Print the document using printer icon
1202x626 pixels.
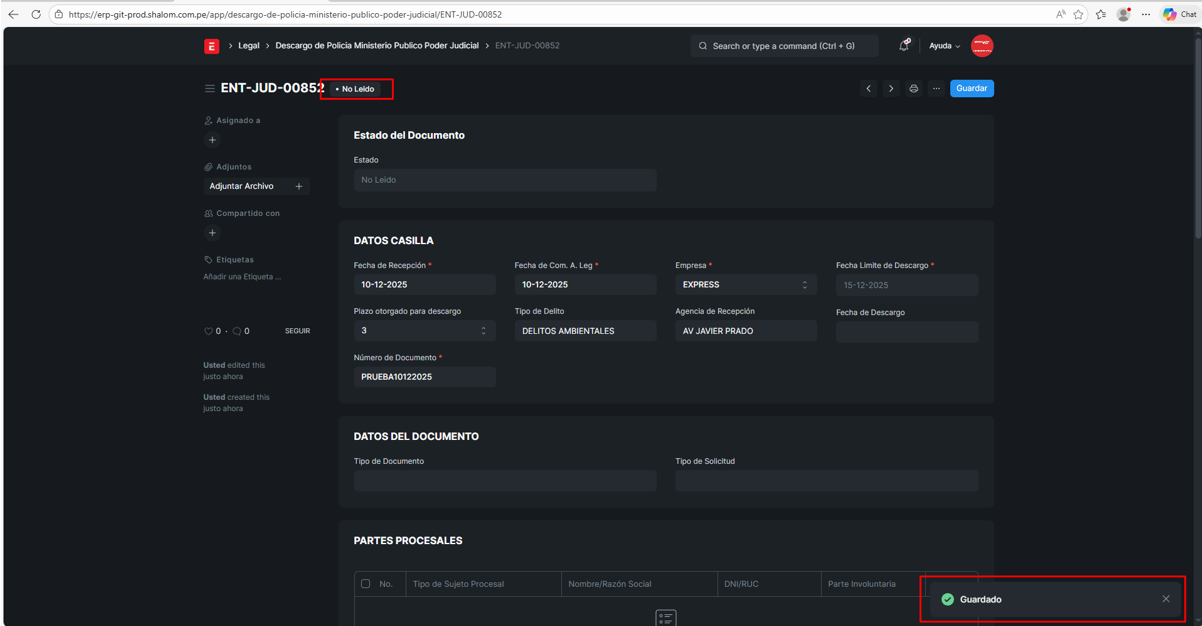914,89
